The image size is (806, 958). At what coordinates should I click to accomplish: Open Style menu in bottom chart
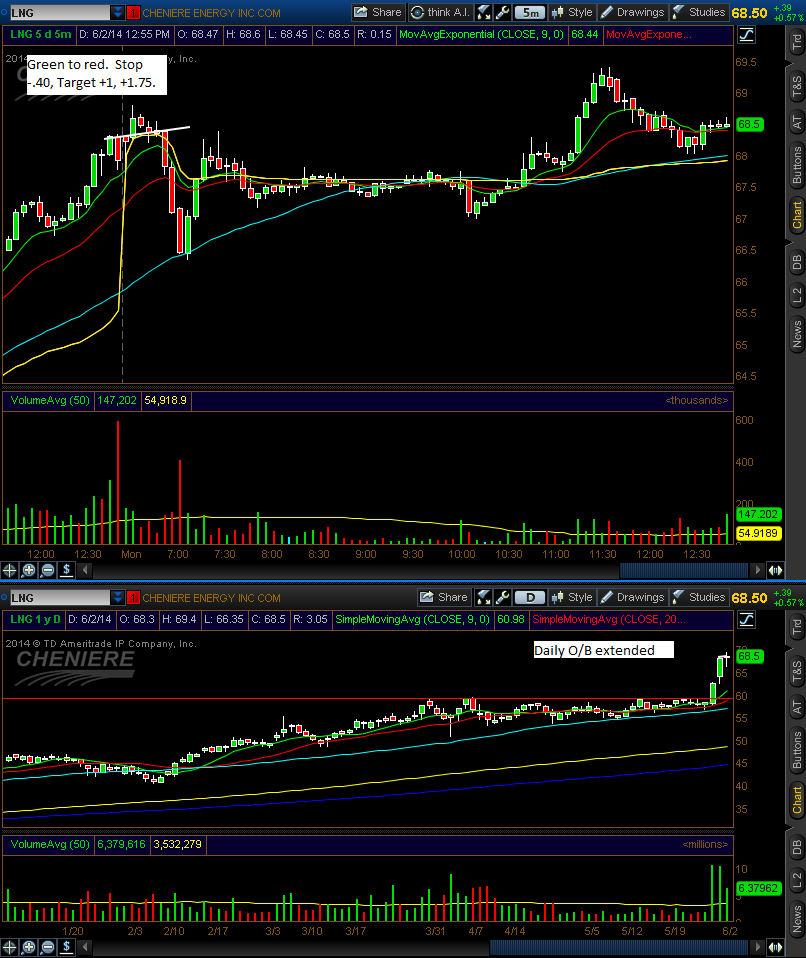(x=572, y=598)
